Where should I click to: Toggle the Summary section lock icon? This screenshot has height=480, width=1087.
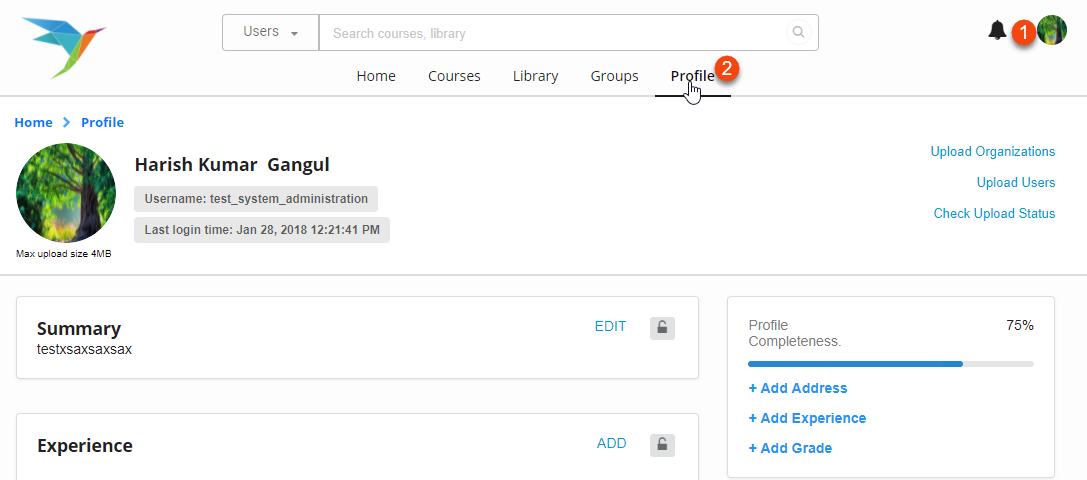pos(662,327)
